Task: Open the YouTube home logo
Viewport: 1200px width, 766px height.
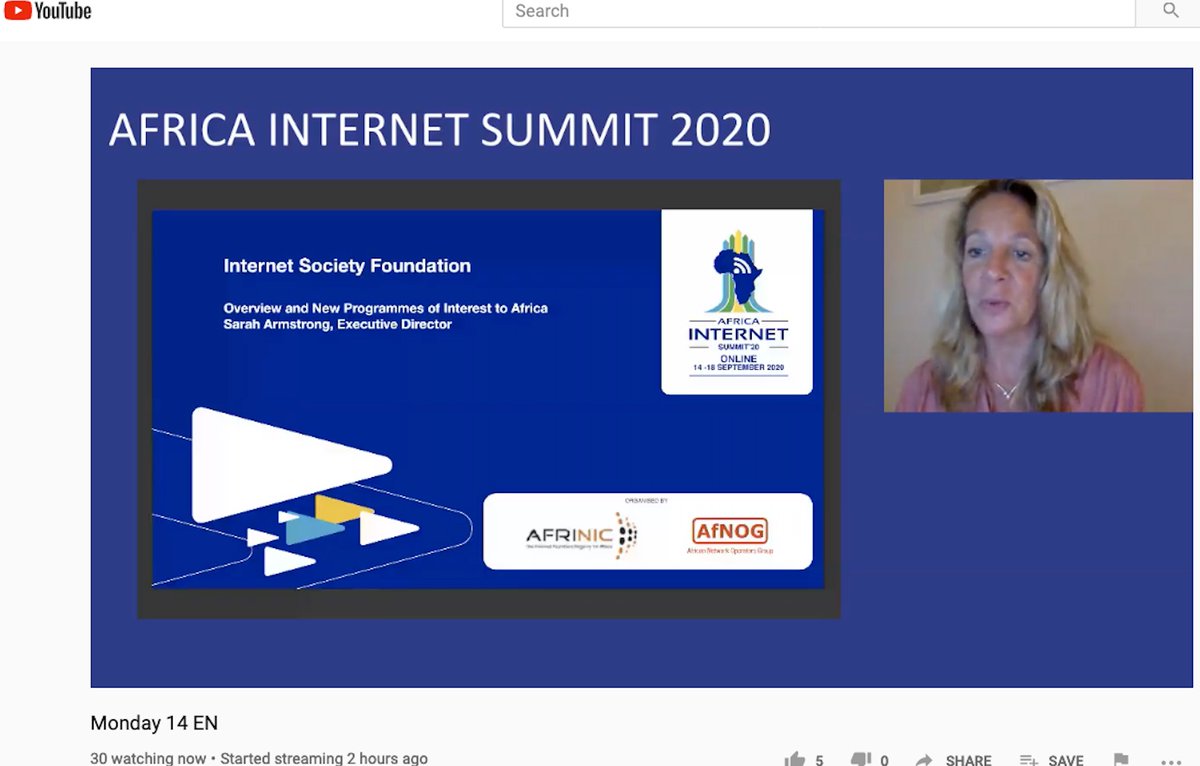Action: 48,11
